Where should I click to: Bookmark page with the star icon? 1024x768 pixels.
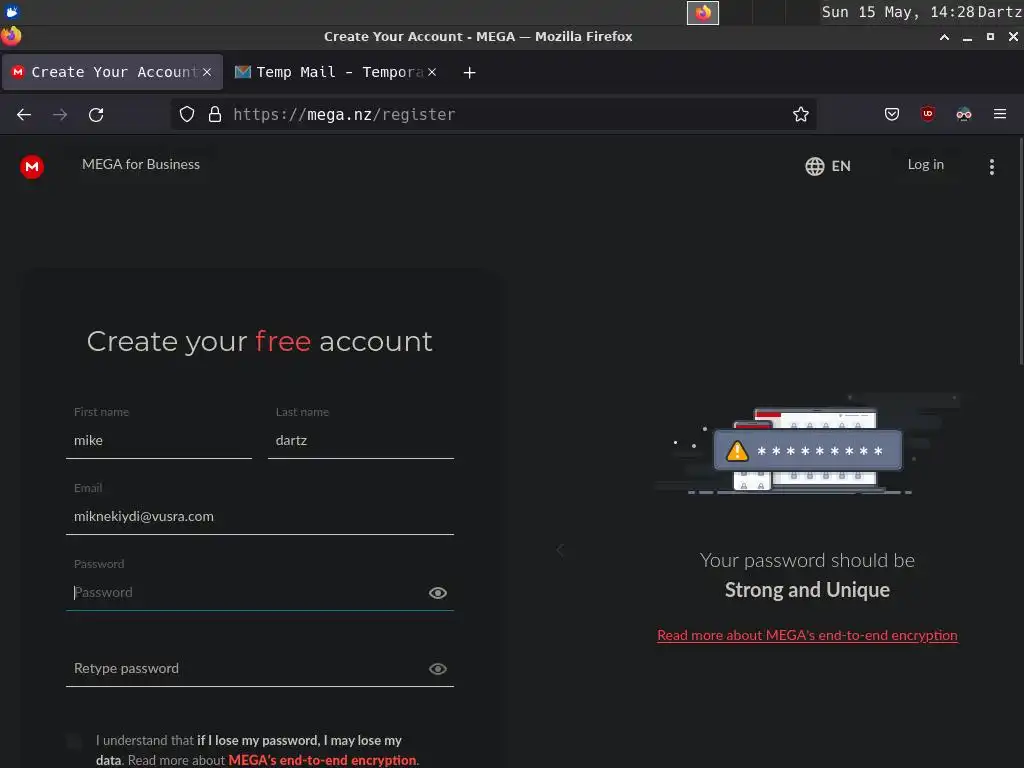[x=801, y=114]
